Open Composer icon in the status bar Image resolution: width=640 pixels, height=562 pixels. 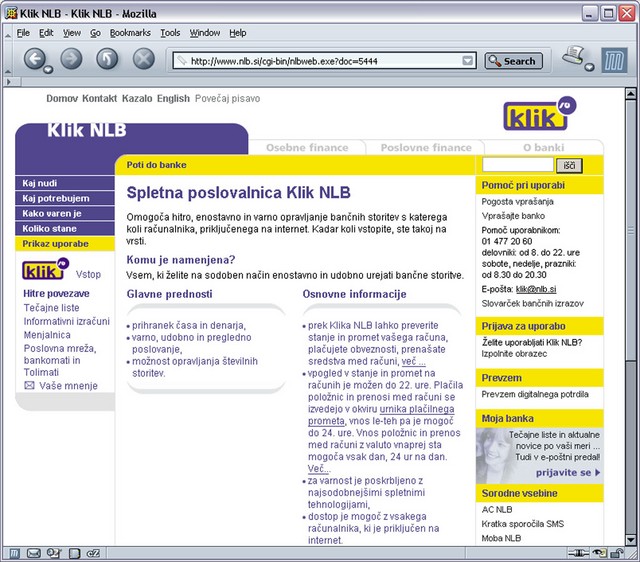(54, 553)
